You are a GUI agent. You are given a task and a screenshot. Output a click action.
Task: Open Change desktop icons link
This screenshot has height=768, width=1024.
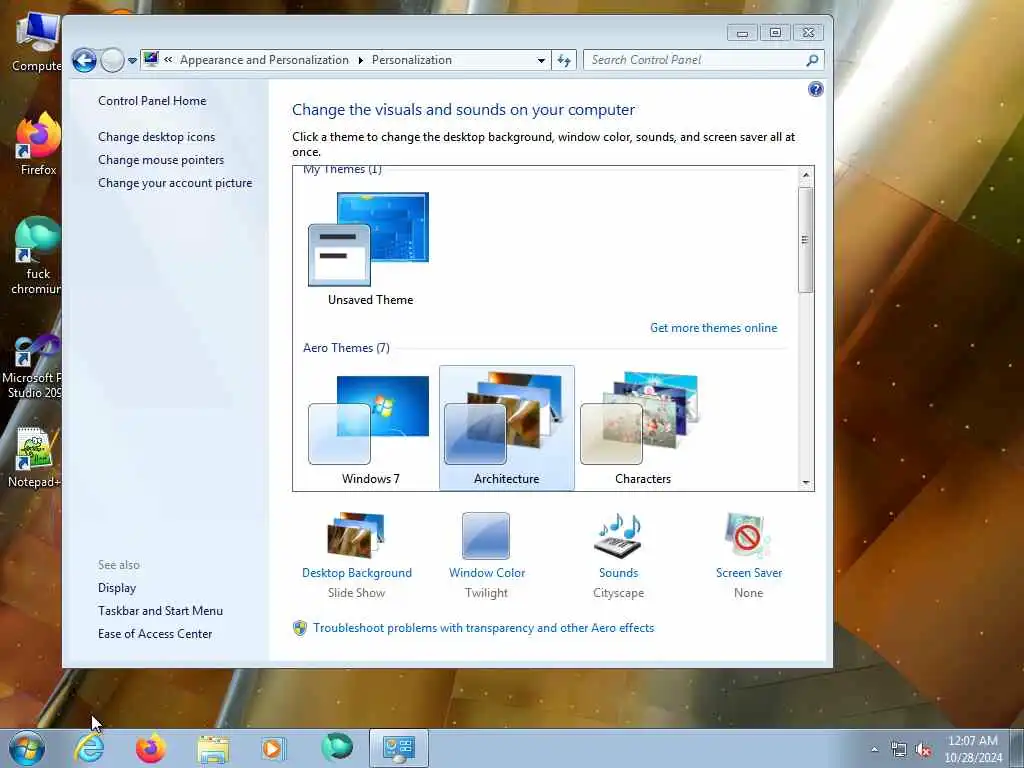click(x=156, y=136)
